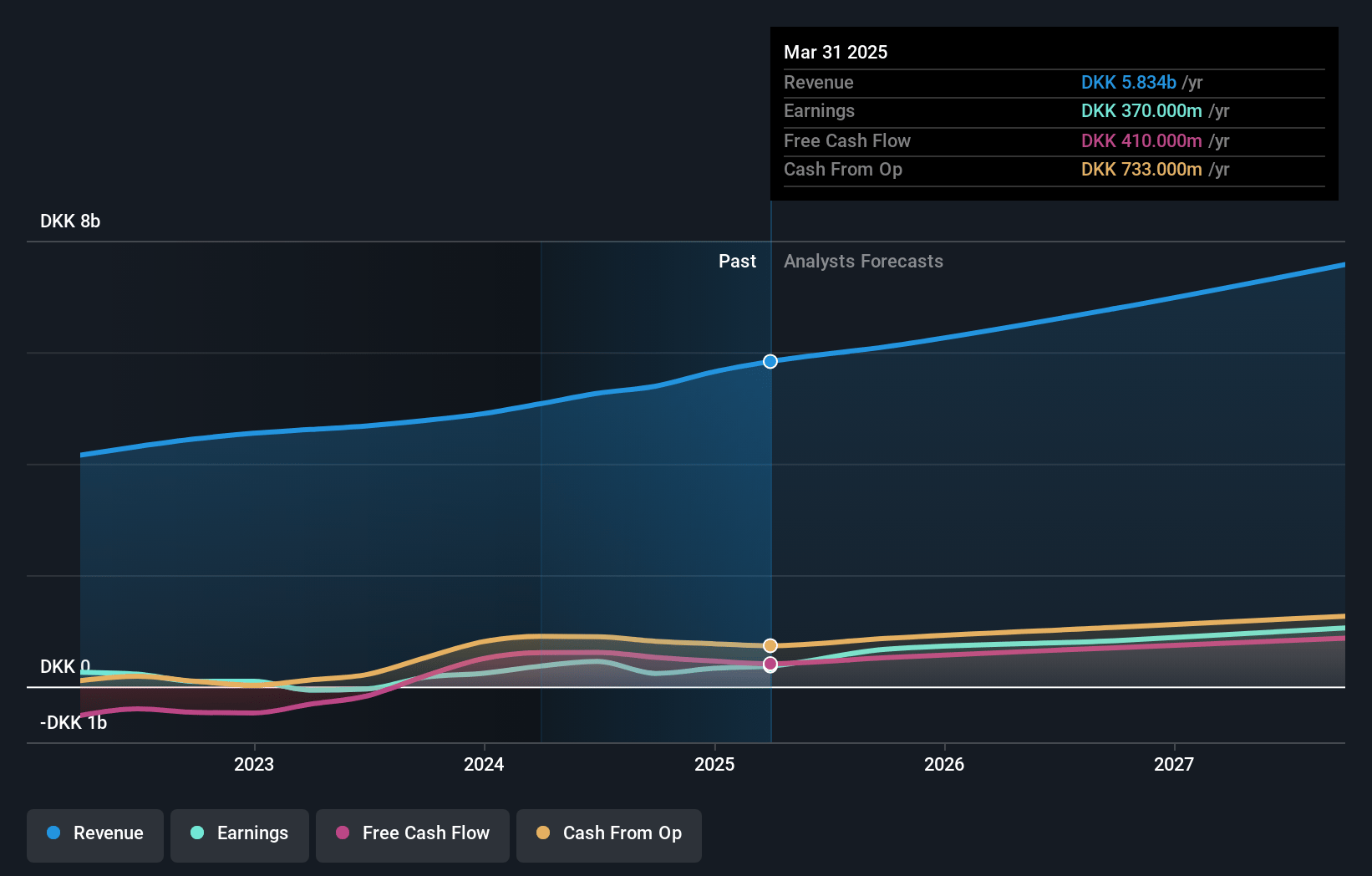This screenshot has height=876, width=1372.
Task: Click the pink Free Cash Flow legend dot
Action: click(x=343, y=833)
